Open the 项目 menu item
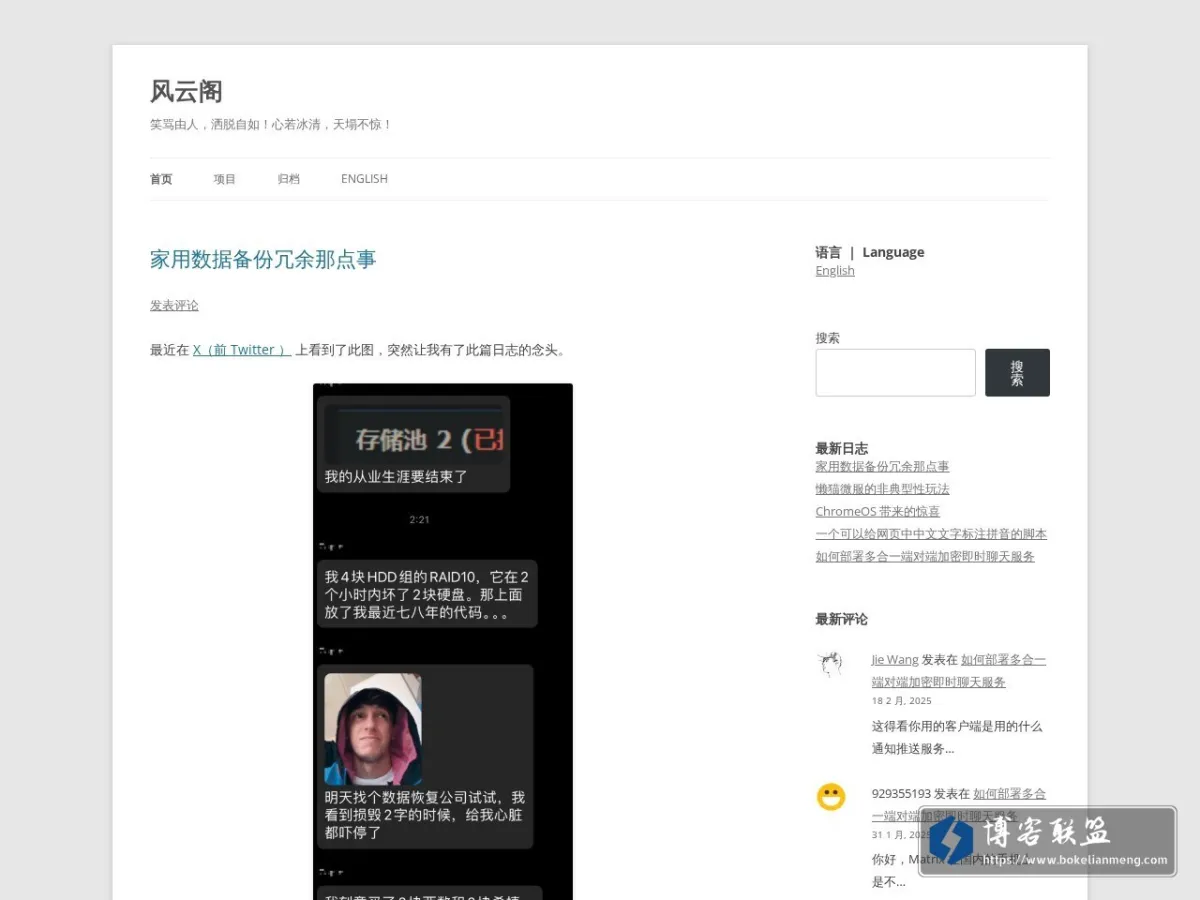The height and width of the screenshot is (900, 1200). click(x=224, y=179)
